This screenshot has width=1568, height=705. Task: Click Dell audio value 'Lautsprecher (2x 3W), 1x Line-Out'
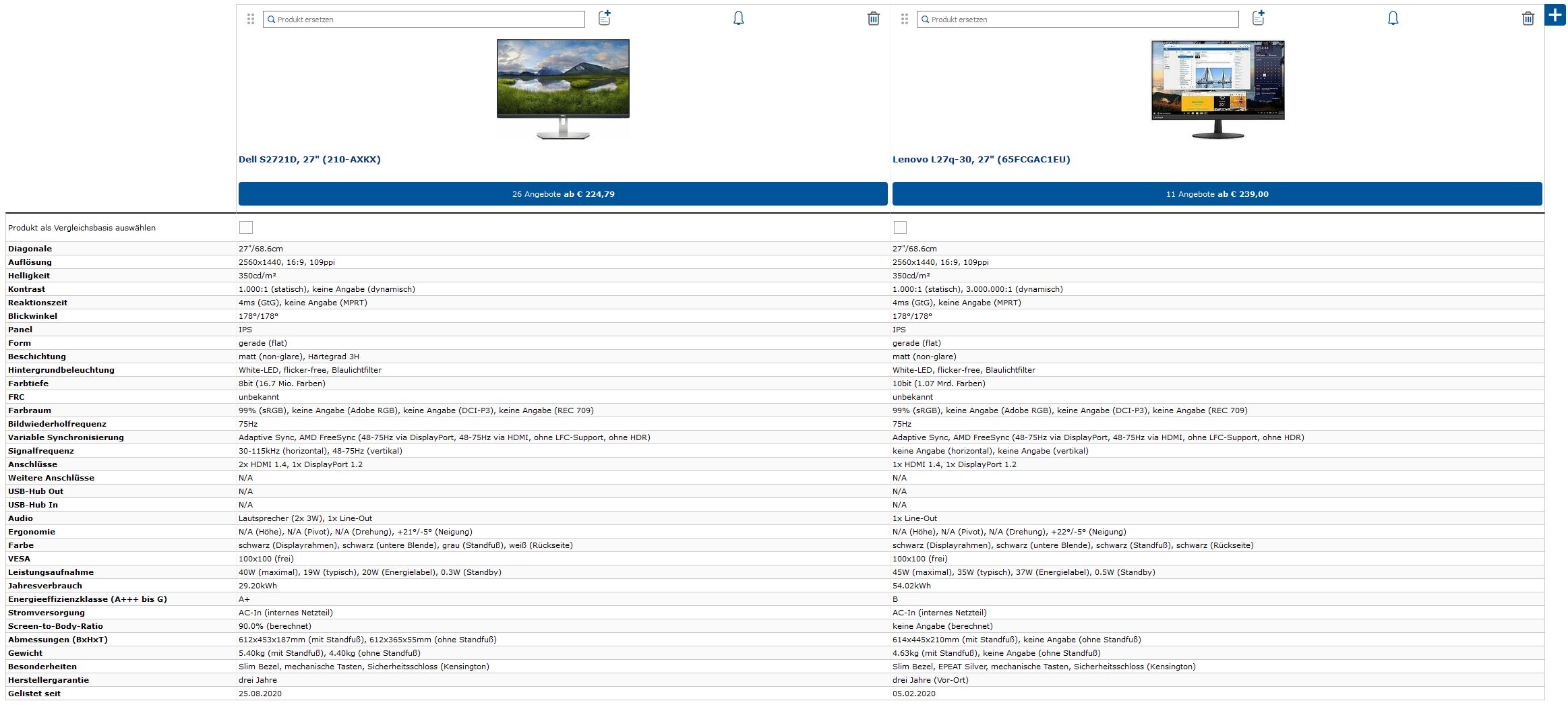[x=305, y=518]
